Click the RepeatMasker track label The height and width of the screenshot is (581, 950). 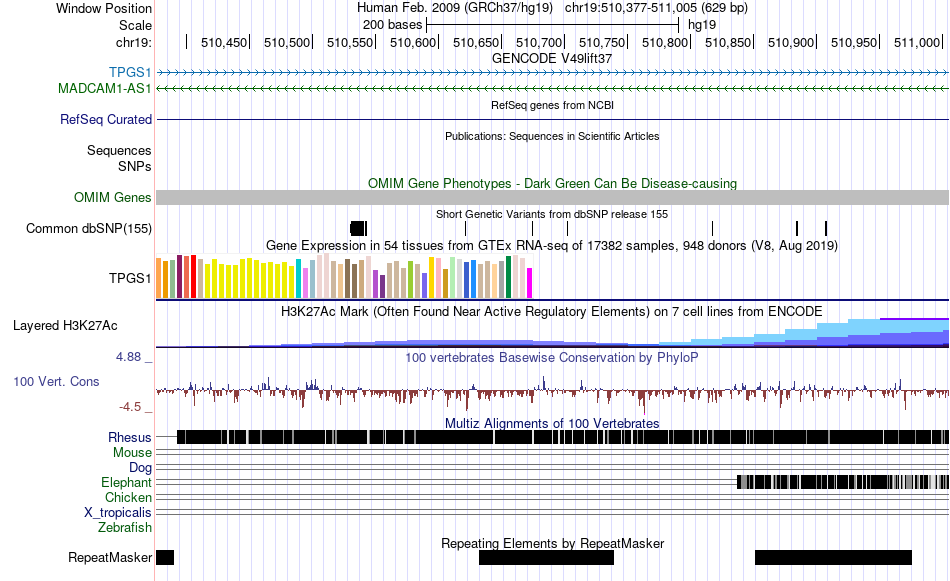tap(110, 557)
